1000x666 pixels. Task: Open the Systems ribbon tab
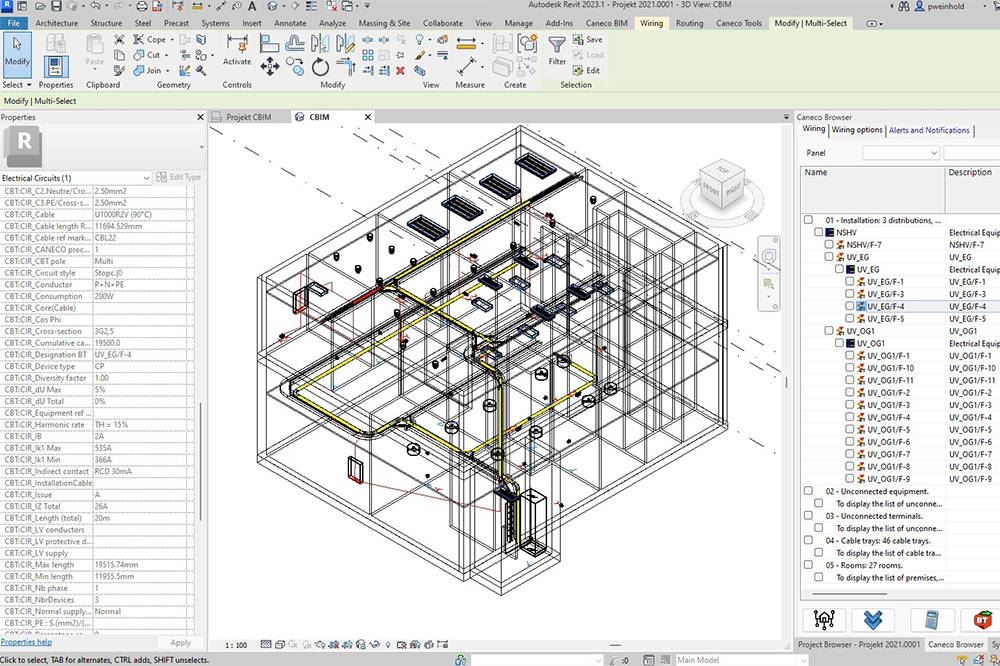click(215, 23)
